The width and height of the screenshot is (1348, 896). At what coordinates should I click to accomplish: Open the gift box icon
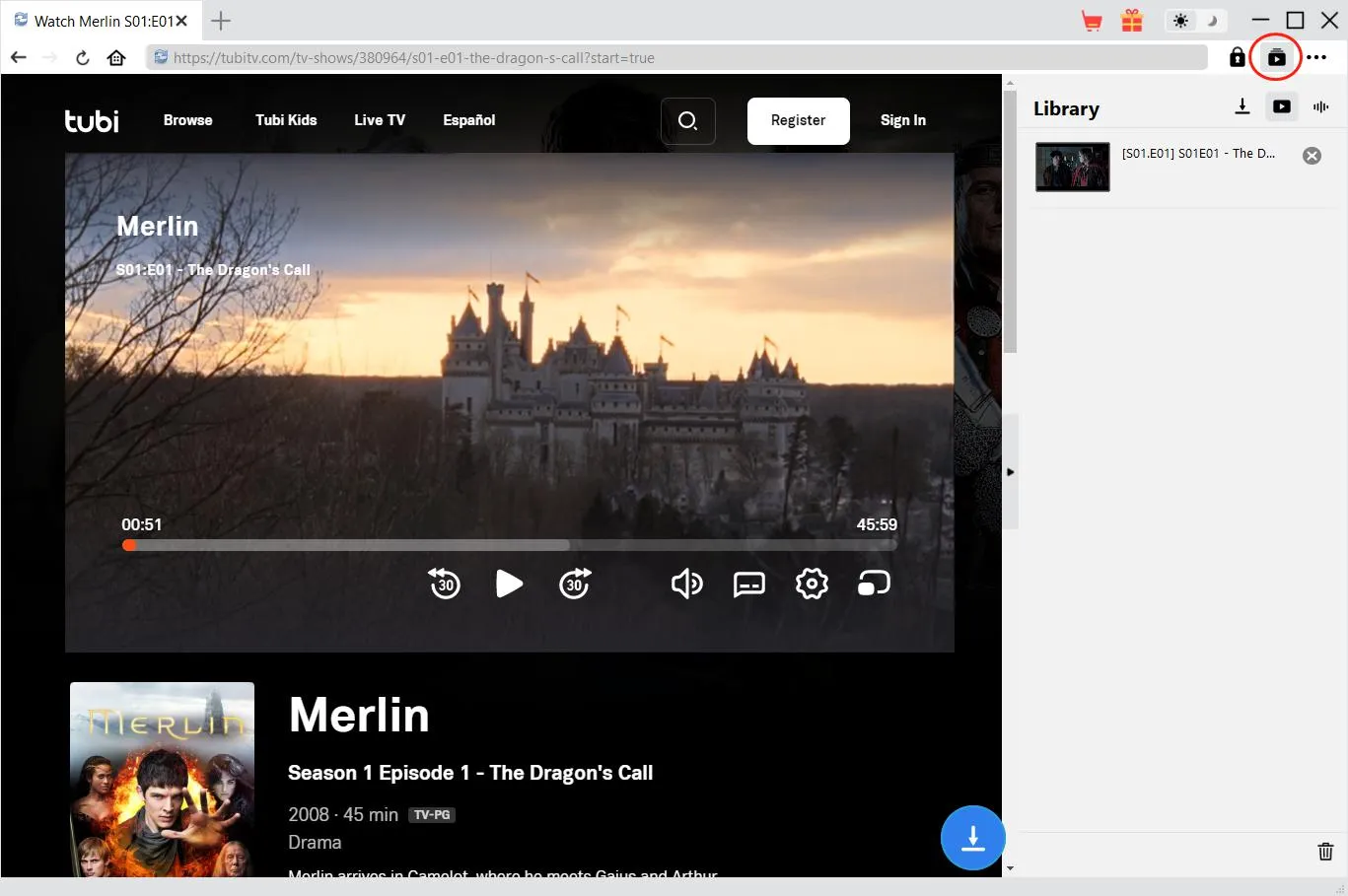(1131, 21)
